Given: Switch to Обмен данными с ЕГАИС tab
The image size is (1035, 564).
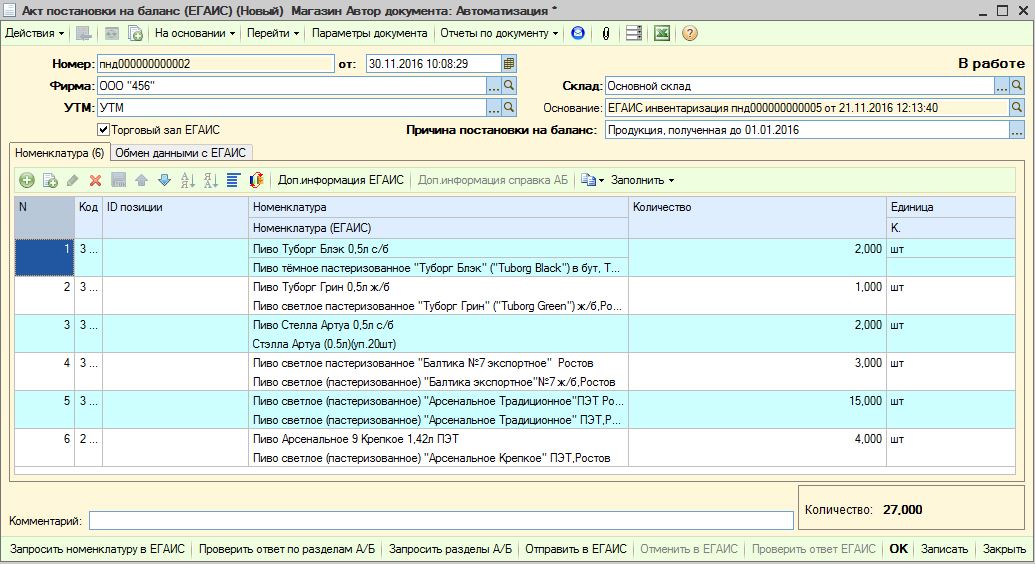Looking at the screenshot, I should [181, 153].
